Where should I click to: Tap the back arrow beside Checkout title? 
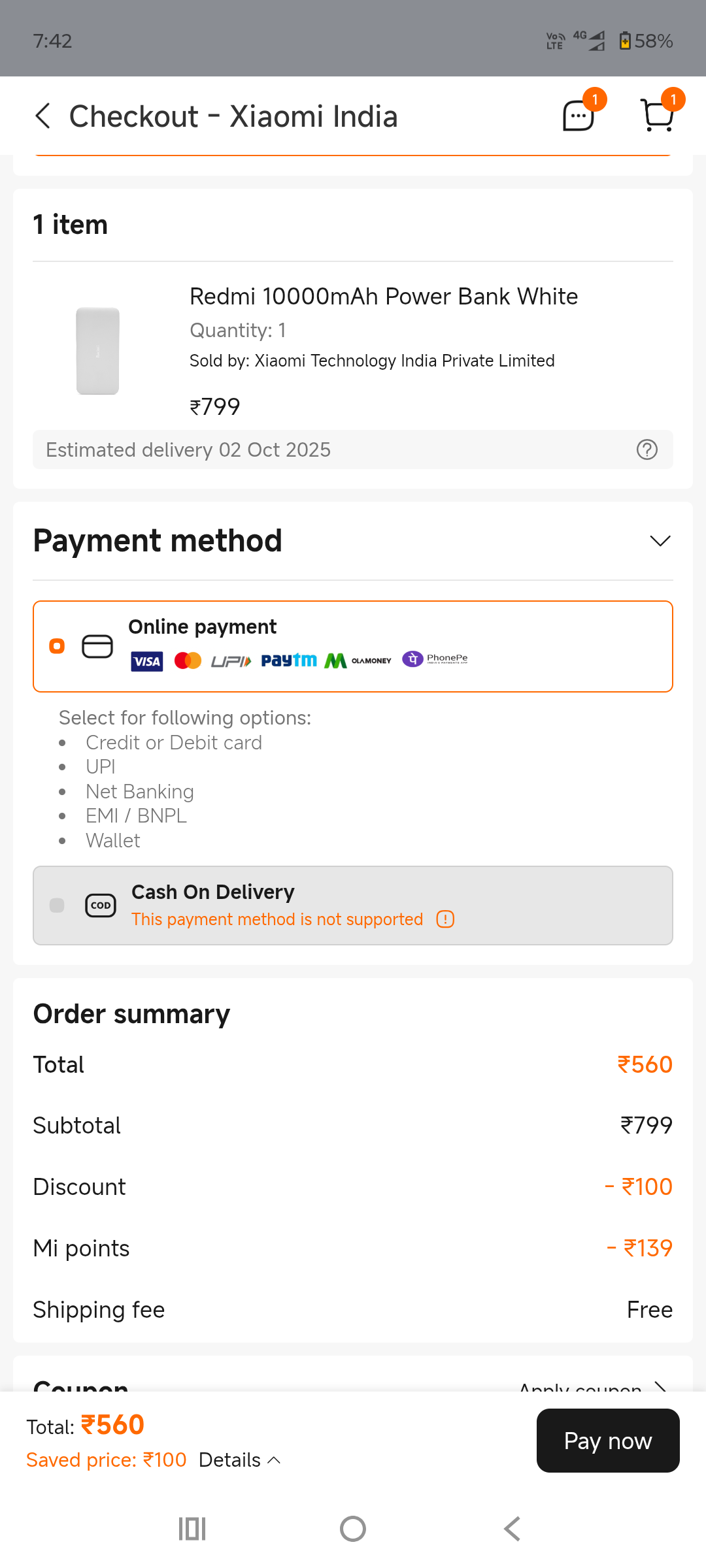click(43, 116)
